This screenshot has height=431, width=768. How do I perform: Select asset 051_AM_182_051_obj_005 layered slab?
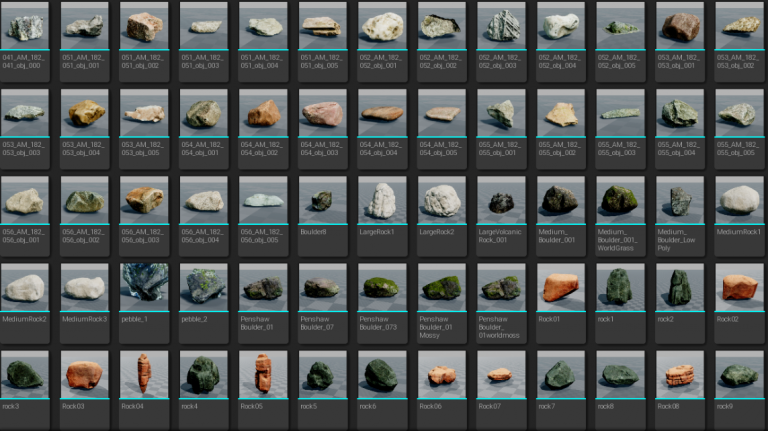[x=322, y=25]
